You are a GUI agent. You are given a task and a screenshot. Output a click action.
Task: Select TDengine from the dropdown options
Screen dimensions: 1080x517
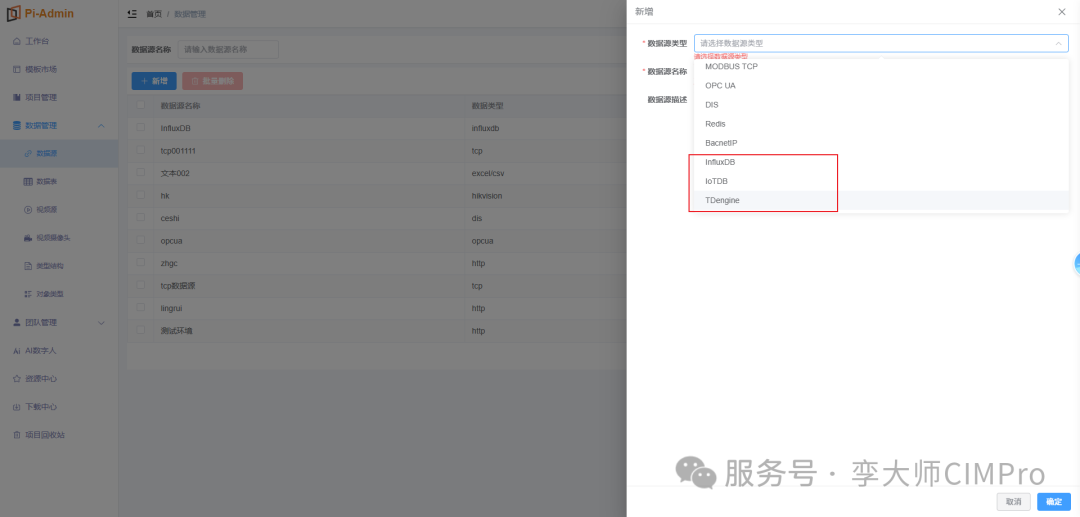[x=881, y=200]
